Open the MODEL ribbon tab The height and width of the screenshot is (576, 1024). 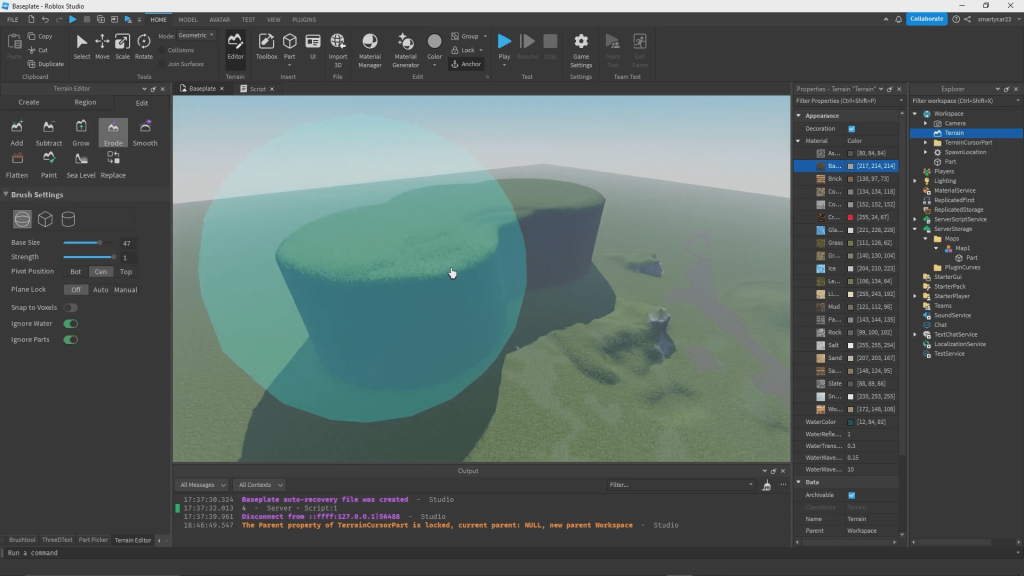click(188, 20)
